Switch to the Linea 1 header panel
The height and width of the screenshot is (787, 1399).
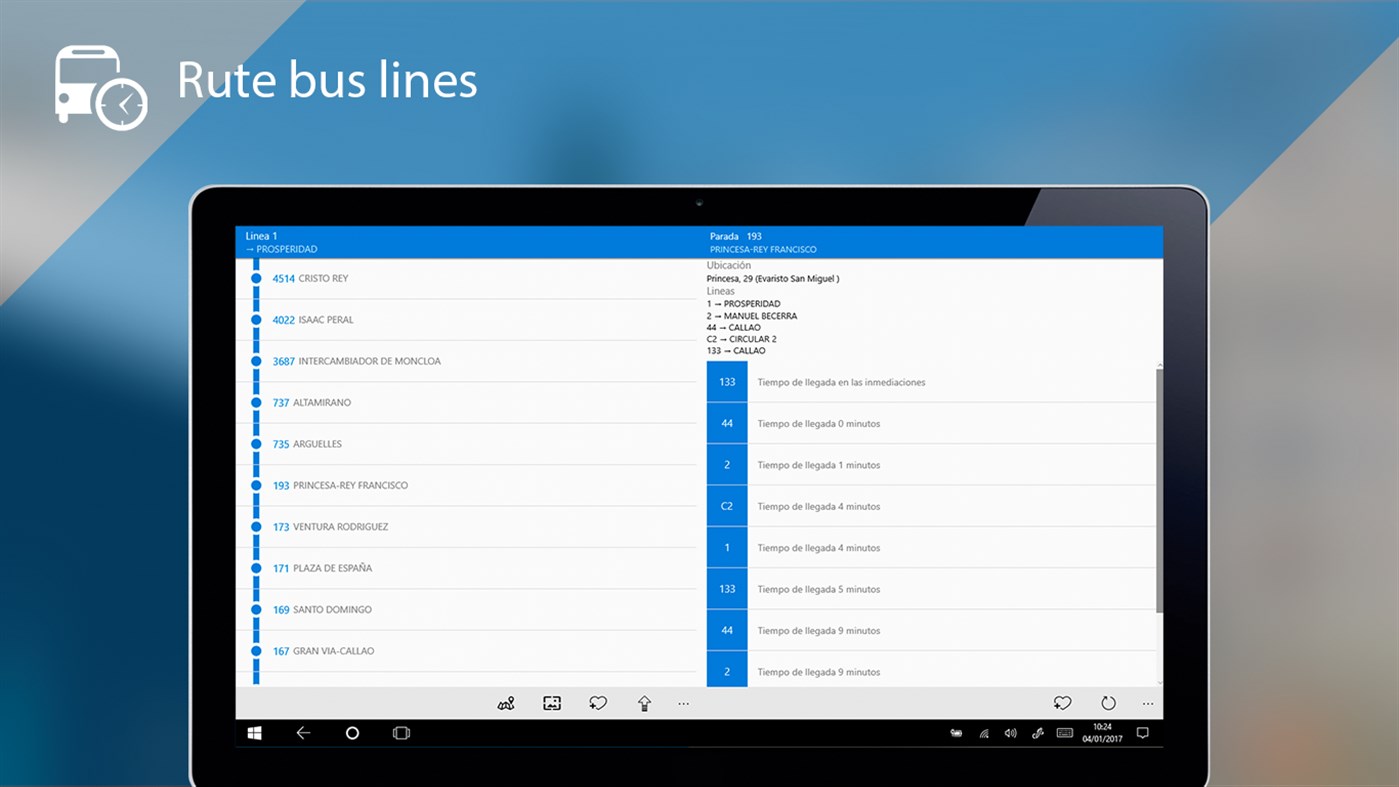coord(465,241)
